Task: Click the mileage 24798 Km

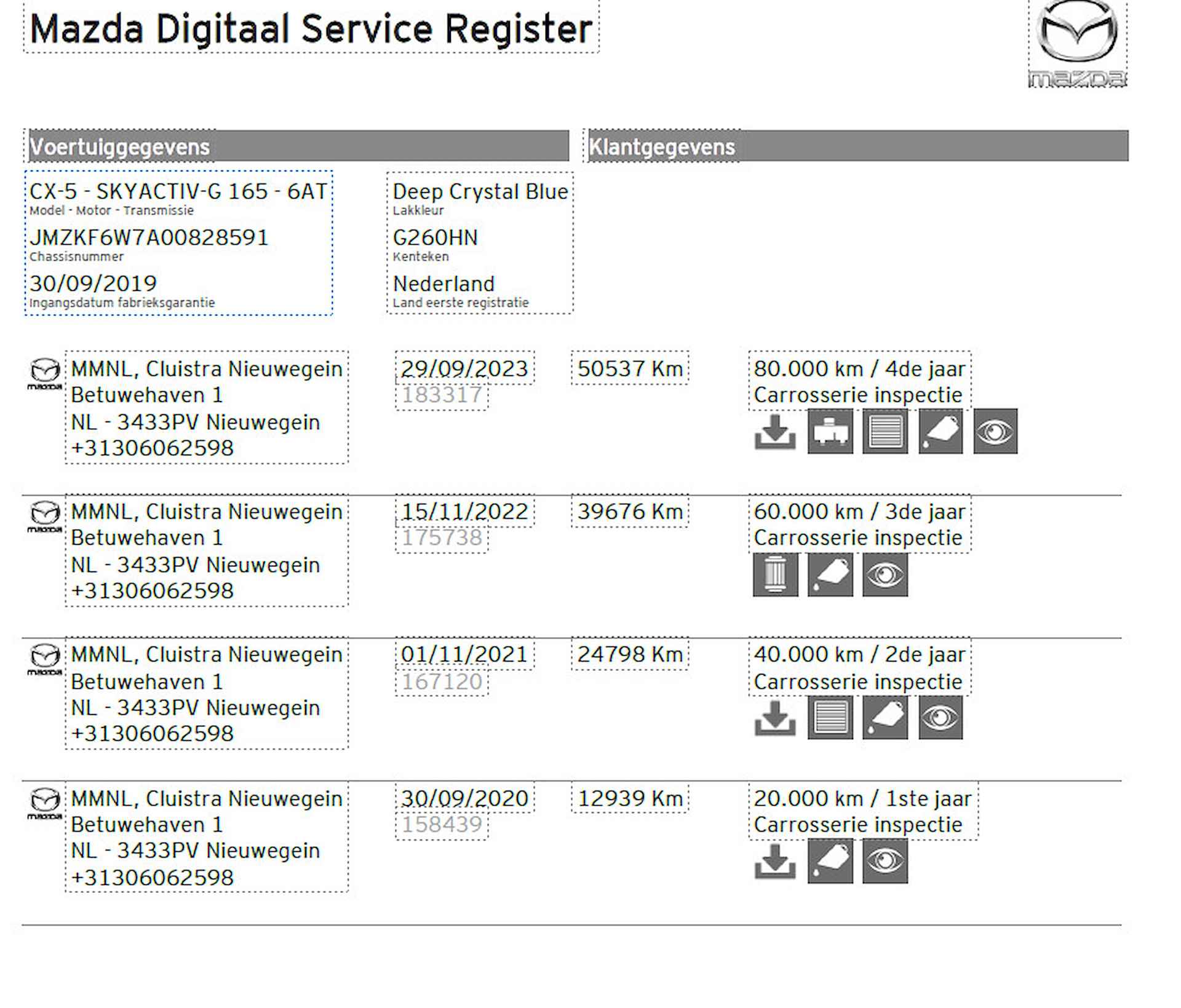Action: 630,654
